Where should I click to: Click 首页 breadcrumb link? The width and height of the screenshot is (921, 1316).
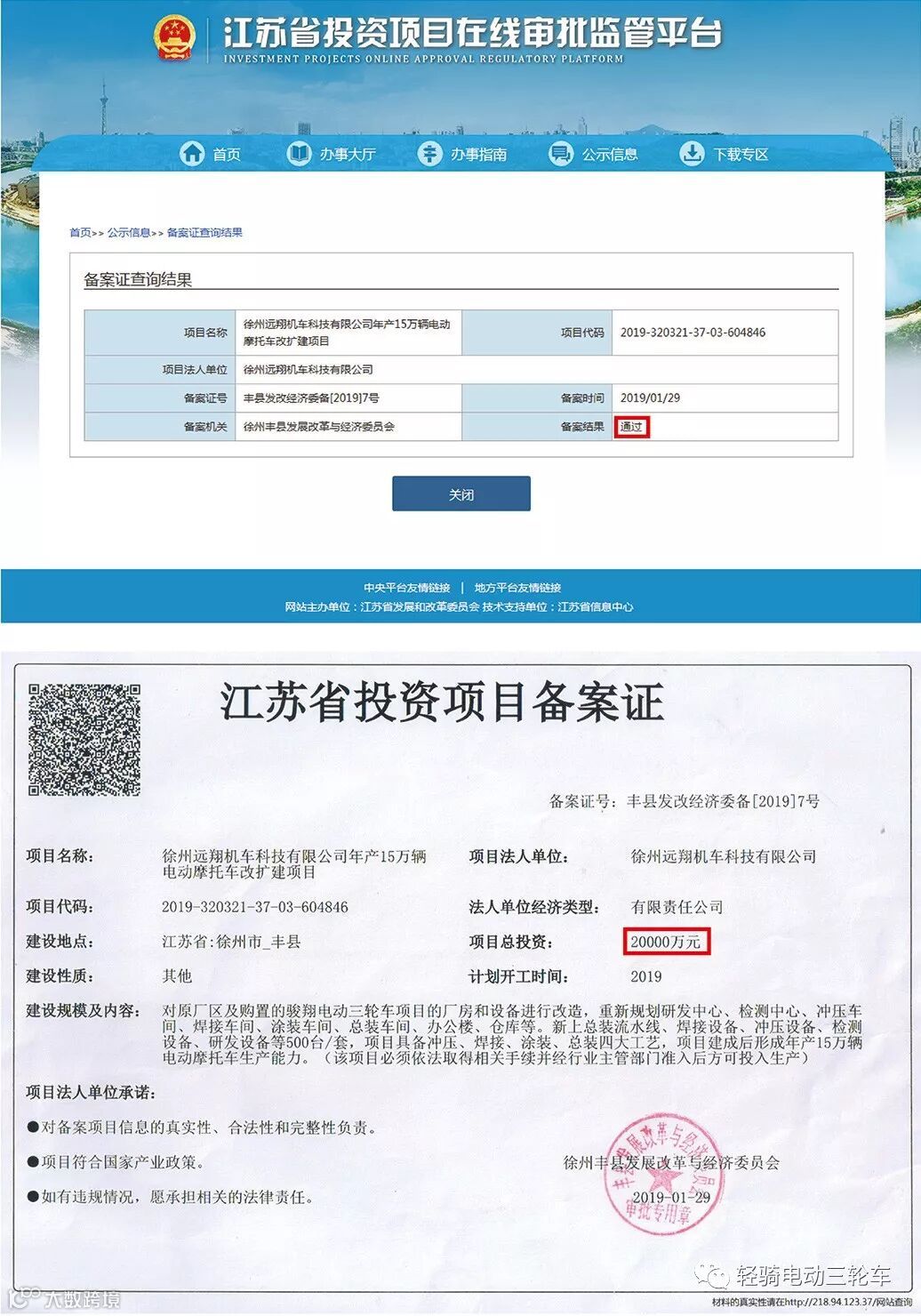[x=80, y=233]
